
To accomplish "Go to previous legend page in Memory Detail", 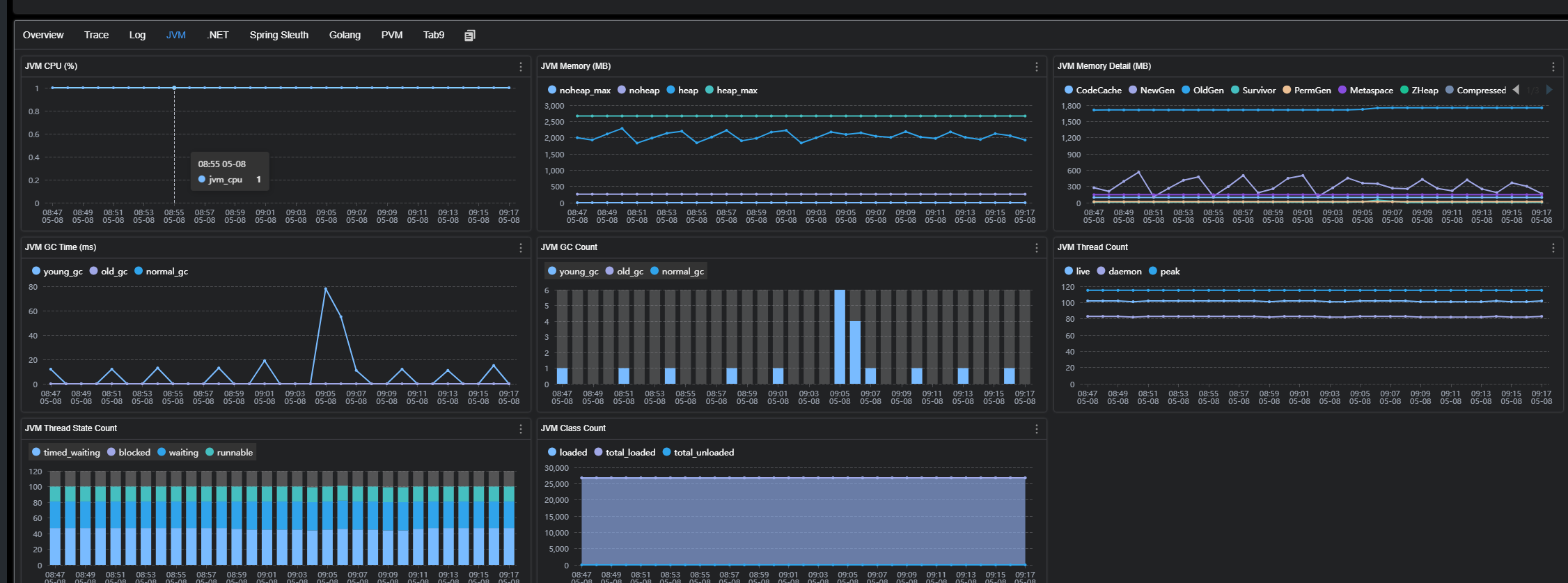I will [1516, 90].
